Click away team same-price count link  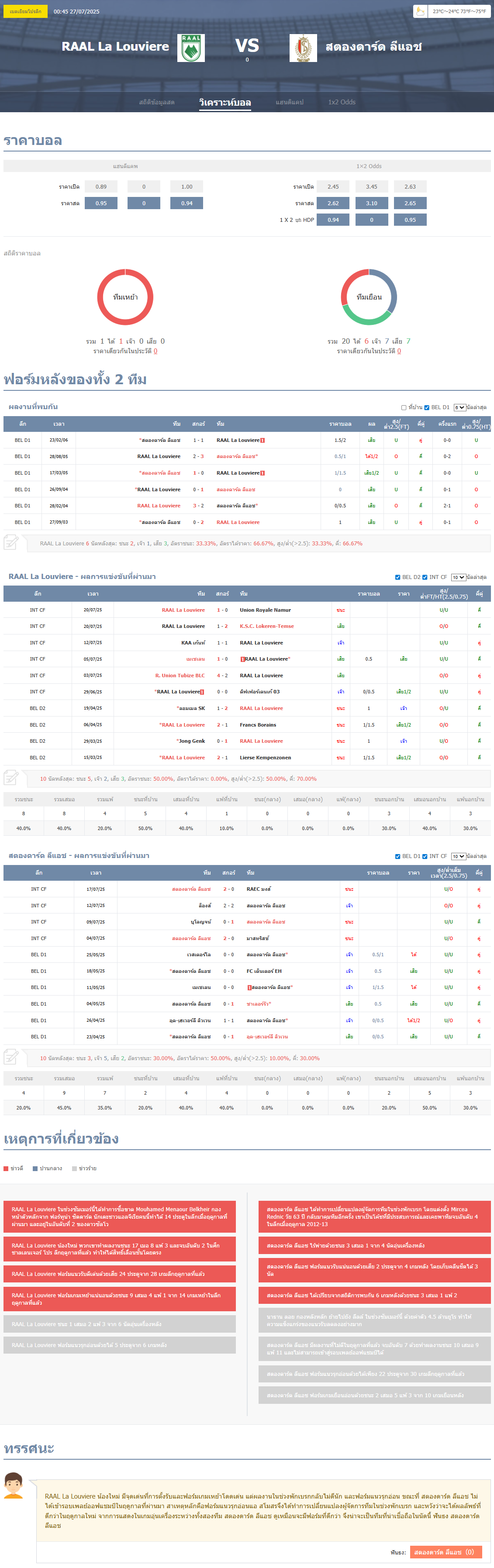click(x=399, y=351)
